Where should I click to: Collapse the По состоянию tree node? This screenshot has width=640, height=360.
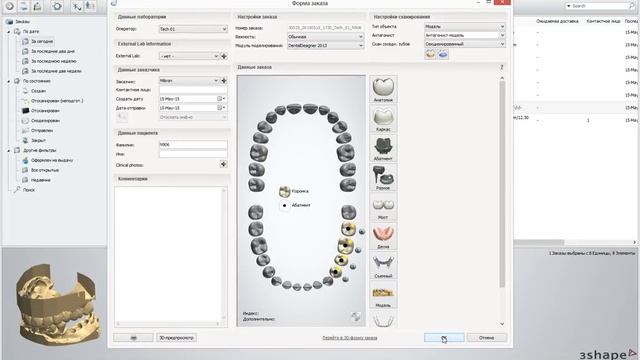[x=9, y=81]
